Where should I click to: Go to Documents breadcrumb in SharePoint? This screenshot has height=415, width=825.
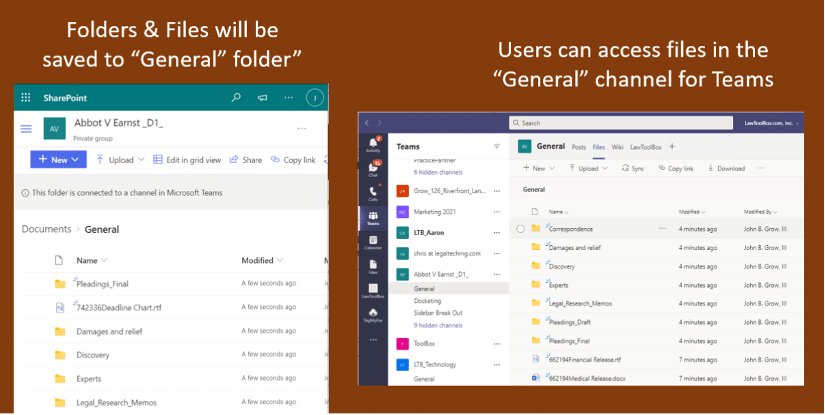click(x=46, y=229)
